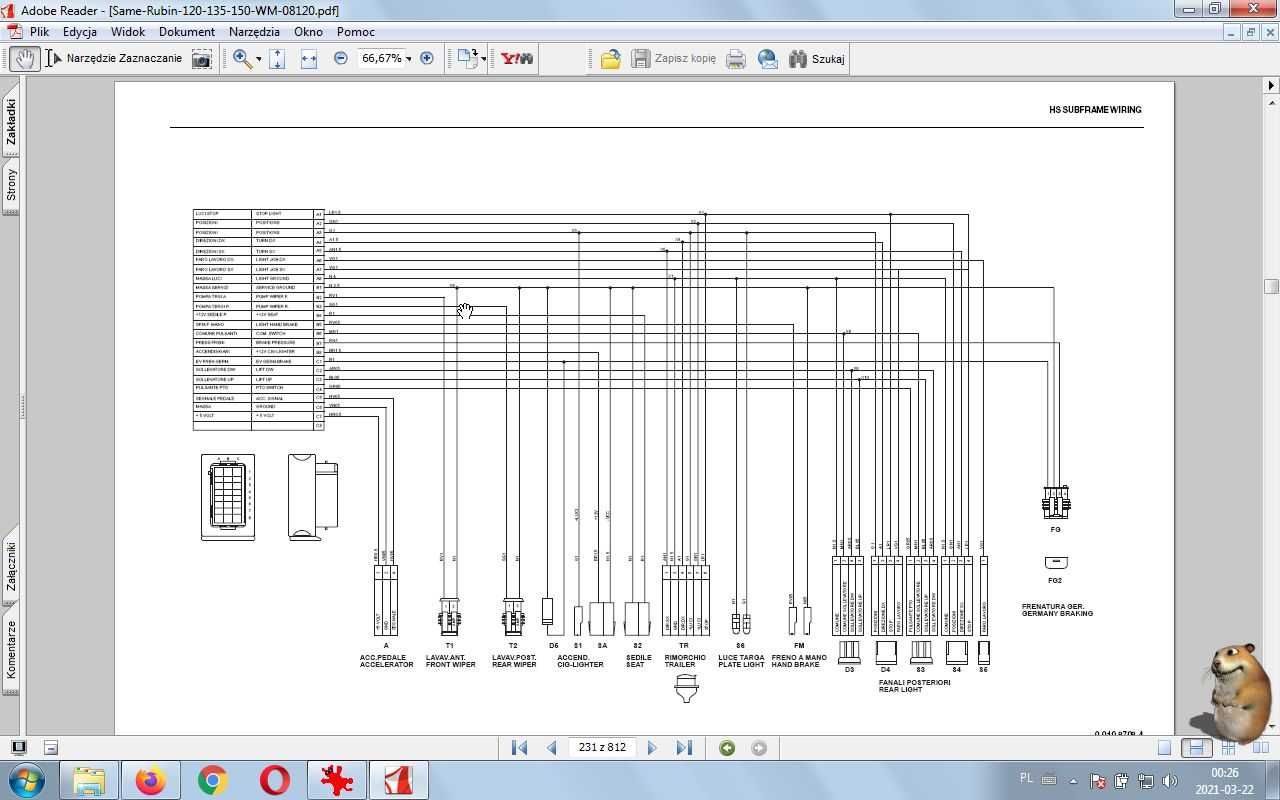Open the Widok menu
1280x800 pixels.
[128, 32]
